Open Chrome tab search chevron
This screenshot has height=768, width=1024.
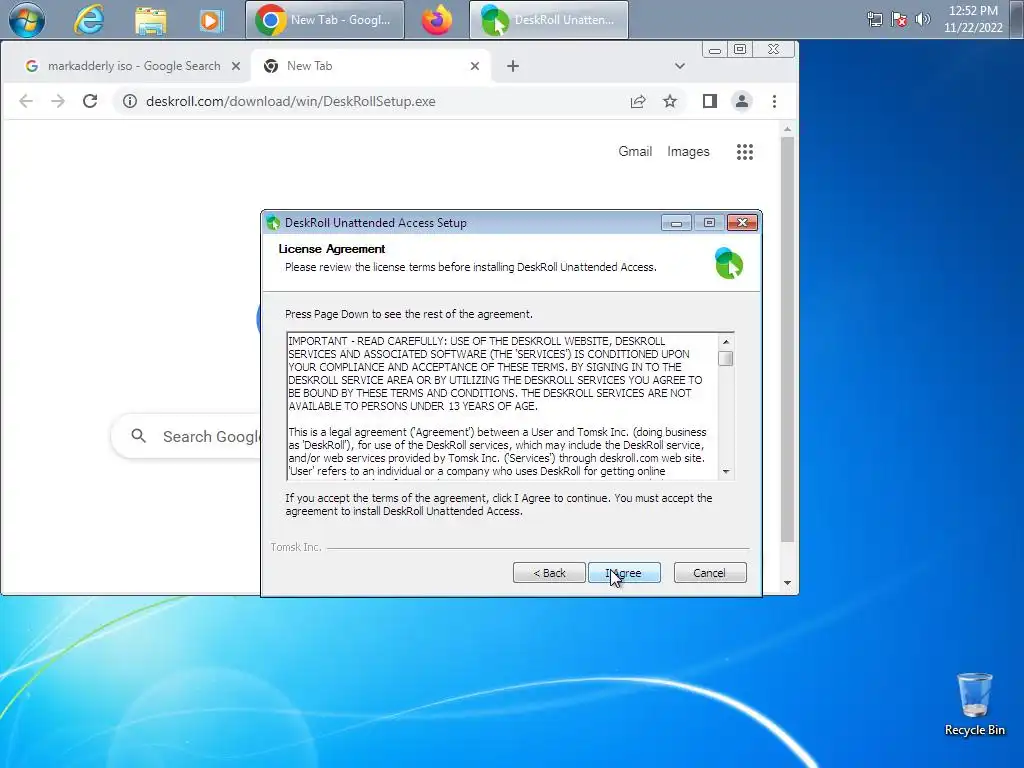click(680, 66)
